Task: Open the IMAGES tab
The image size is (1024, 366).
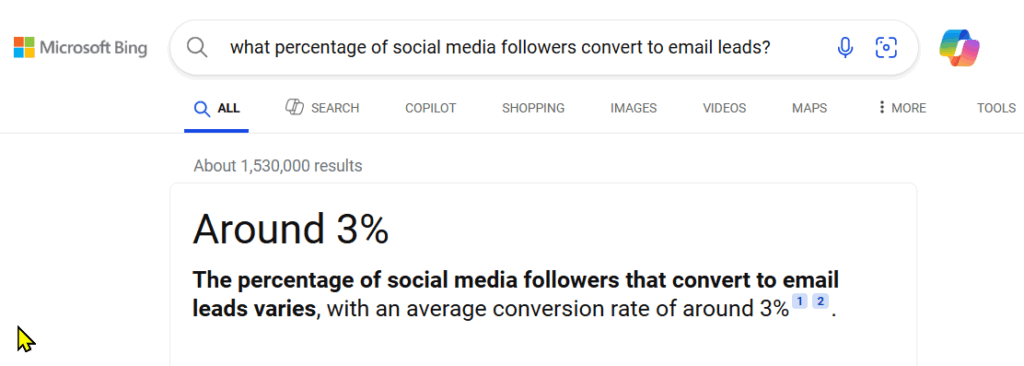Action: point(633,108)
